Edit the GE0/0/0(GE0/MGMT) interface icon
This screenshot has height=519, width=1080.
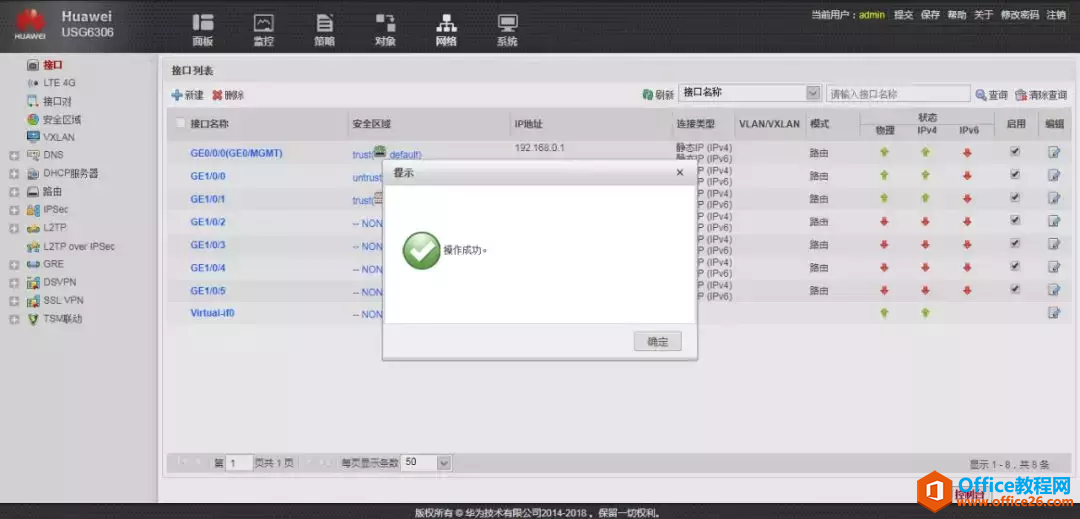pos(1054,153)
